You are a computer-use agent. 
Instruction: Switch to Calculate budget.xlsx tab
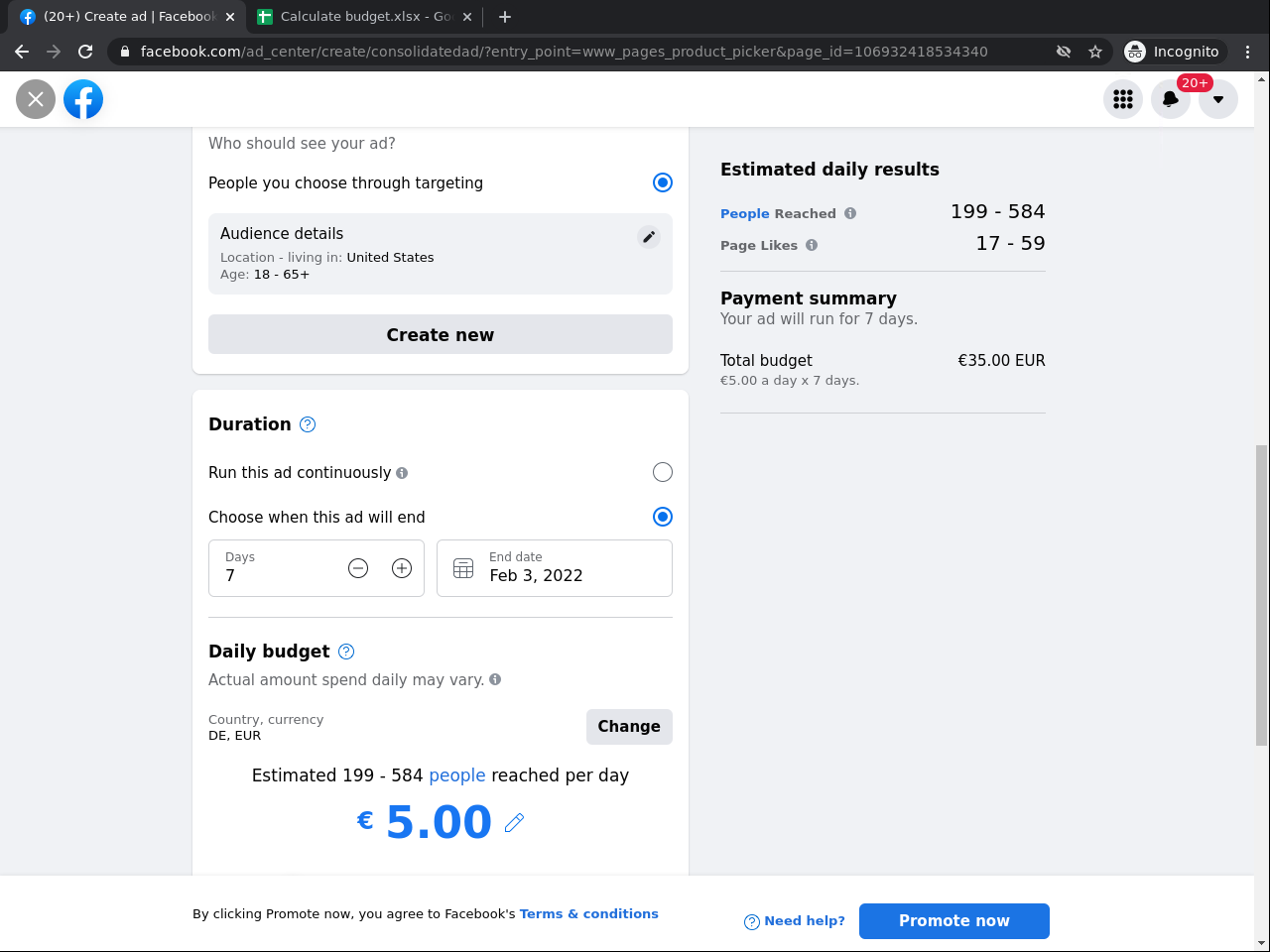click(x=357, y=17)
